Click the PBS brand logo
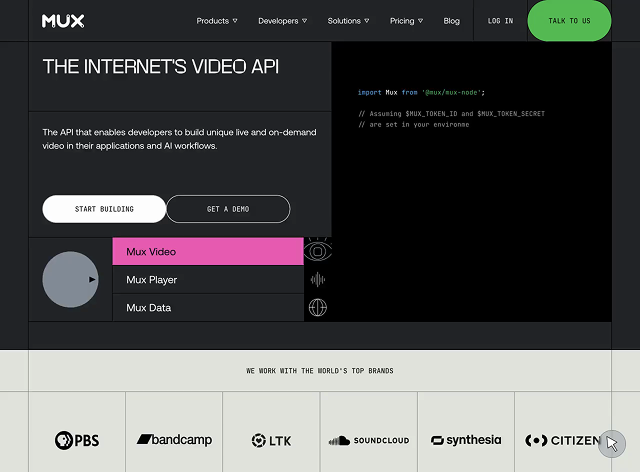 (x=77, y=440)
